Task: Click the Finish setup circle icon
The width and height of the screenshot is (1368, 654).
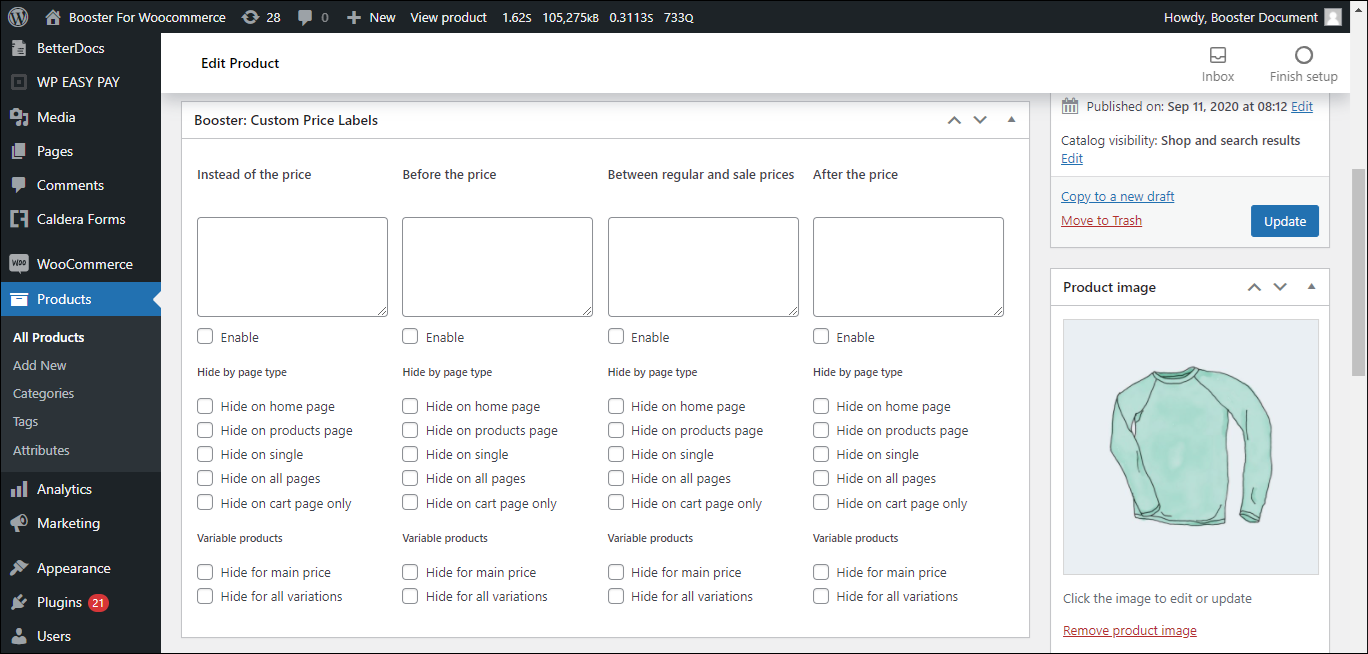Action: pos(1303,55)
